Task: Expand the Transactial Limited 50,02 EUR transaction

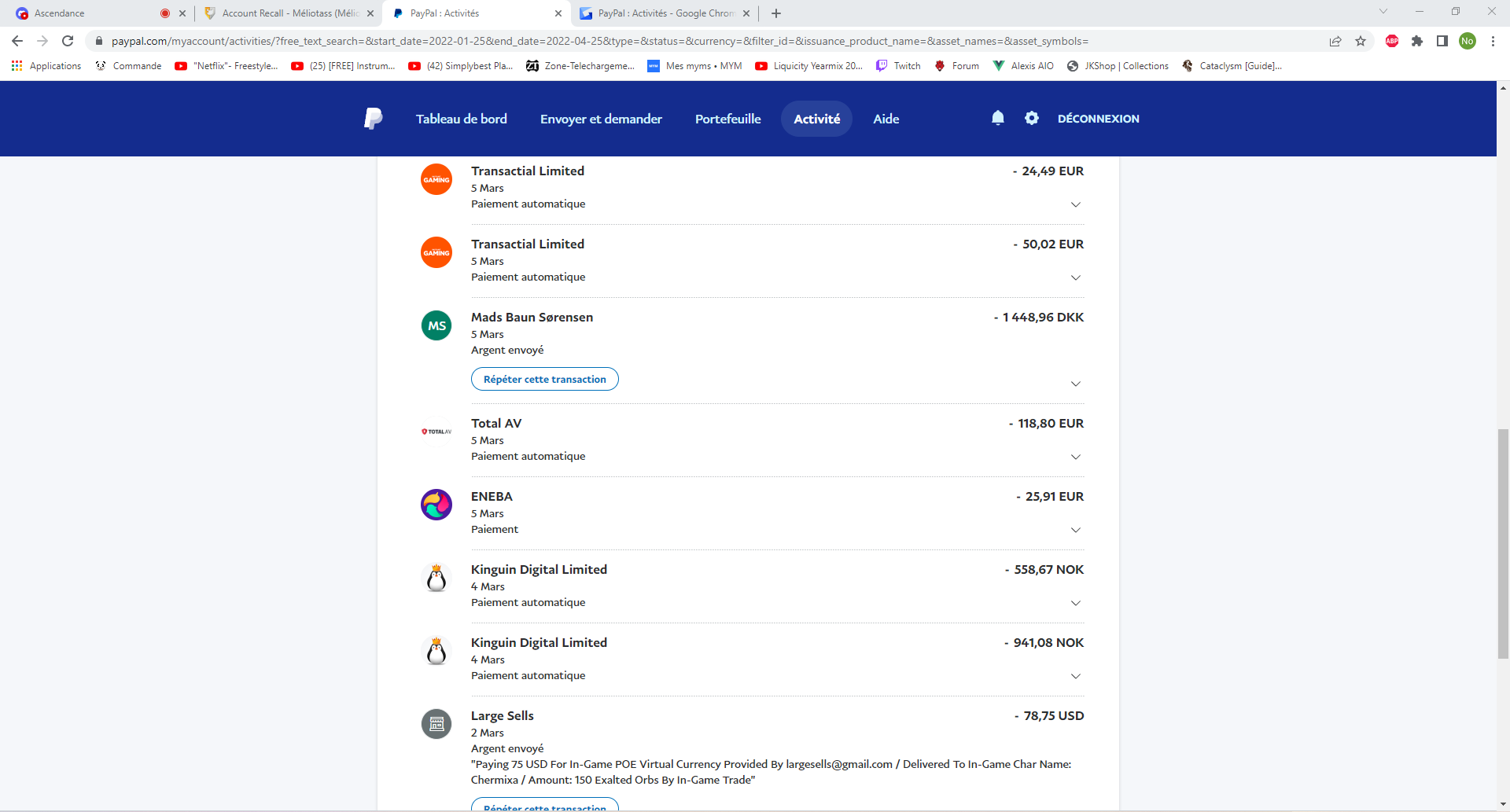Action: pyautogui.click(x=1076, y=277)
